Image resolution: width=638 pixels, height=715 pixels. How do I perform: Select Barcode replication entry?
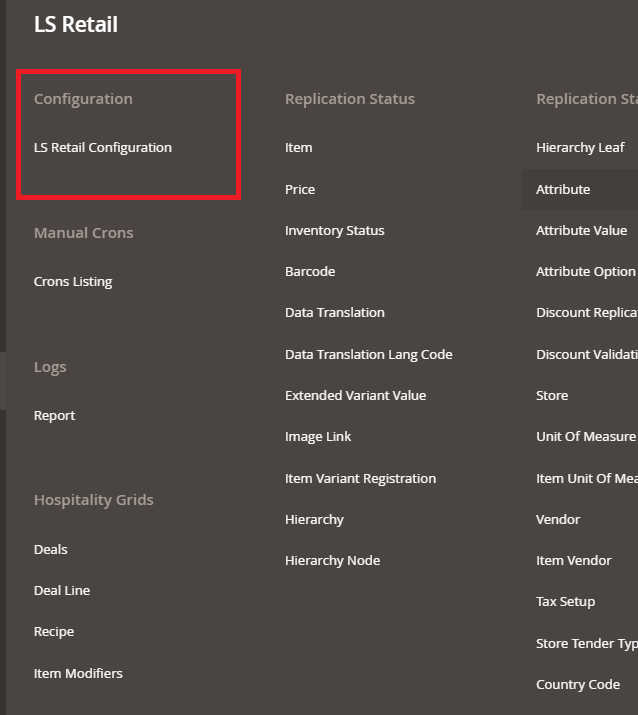pyautogui.click(x=310, y=272)
